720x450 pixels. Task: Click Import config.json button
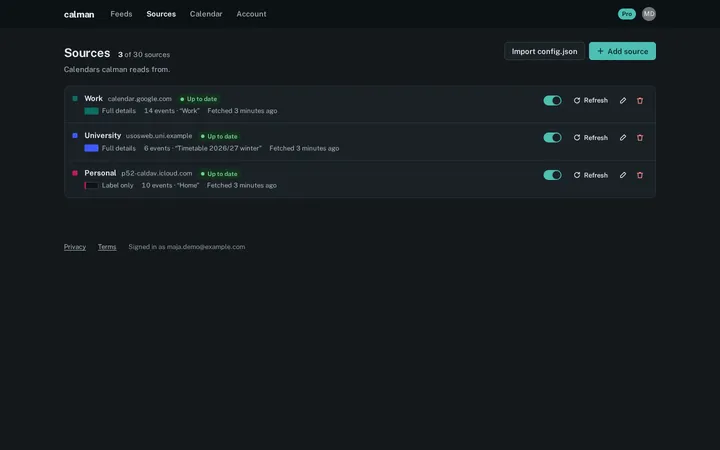coord(544,51)
